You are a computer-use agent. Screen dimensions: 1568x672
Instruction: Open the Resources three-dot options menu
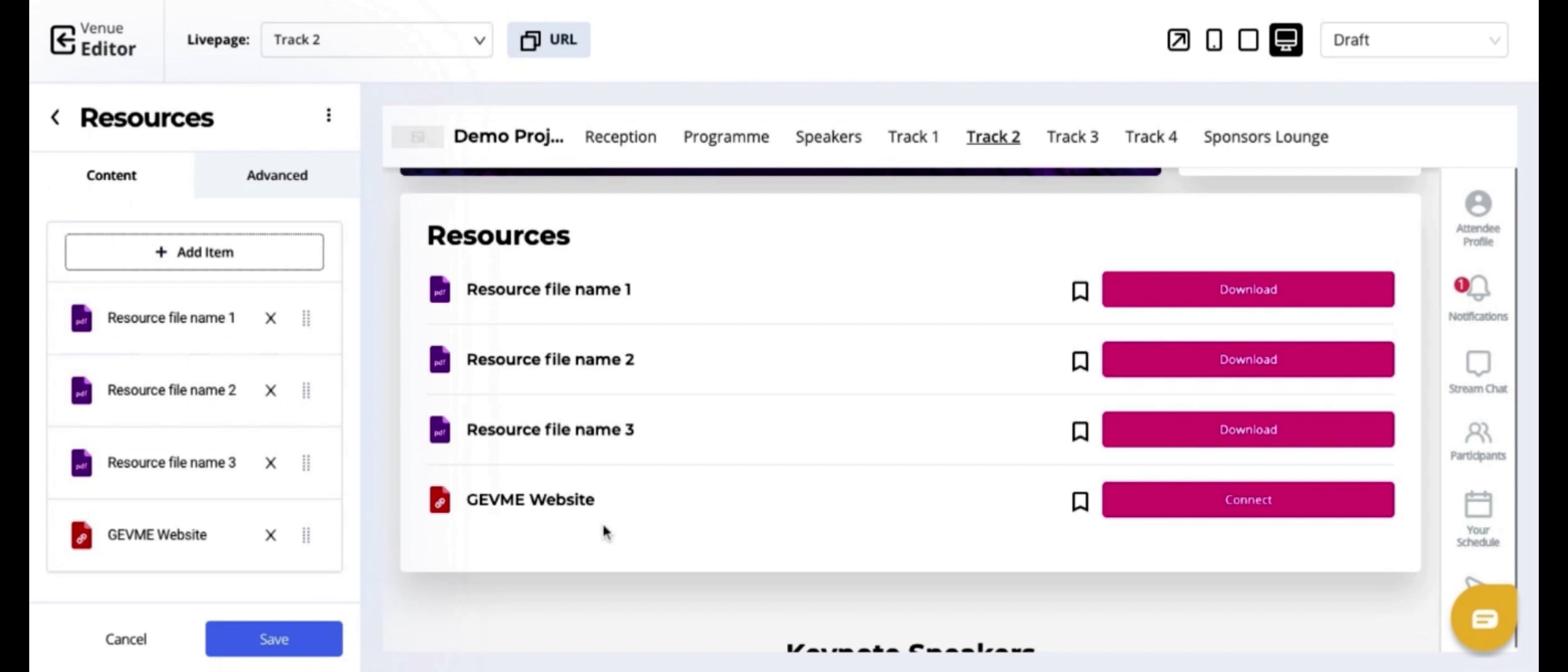point(329,115)
